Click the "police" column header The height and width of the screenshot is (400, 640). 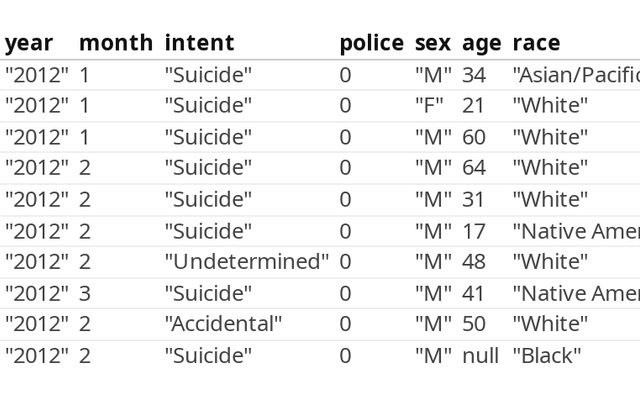point(371,43)
